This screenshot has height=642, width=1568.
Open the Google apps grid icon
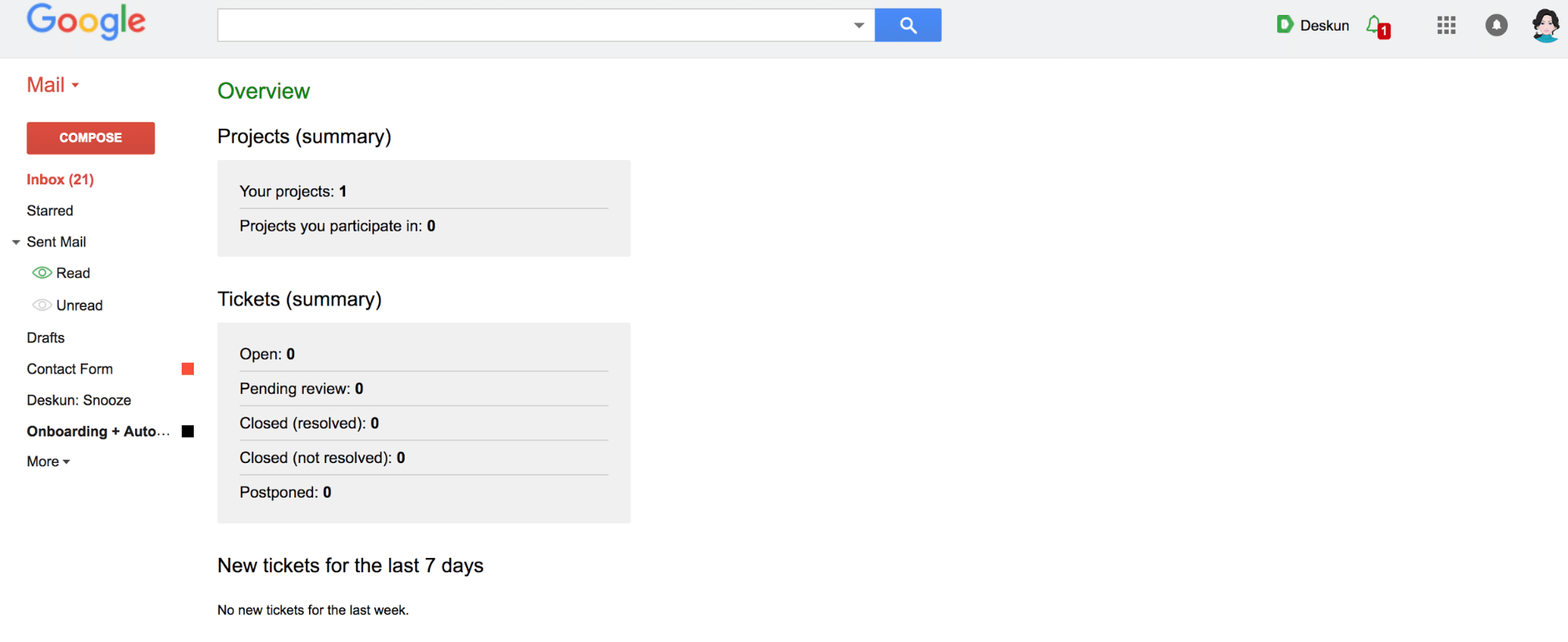(1446, 25)
